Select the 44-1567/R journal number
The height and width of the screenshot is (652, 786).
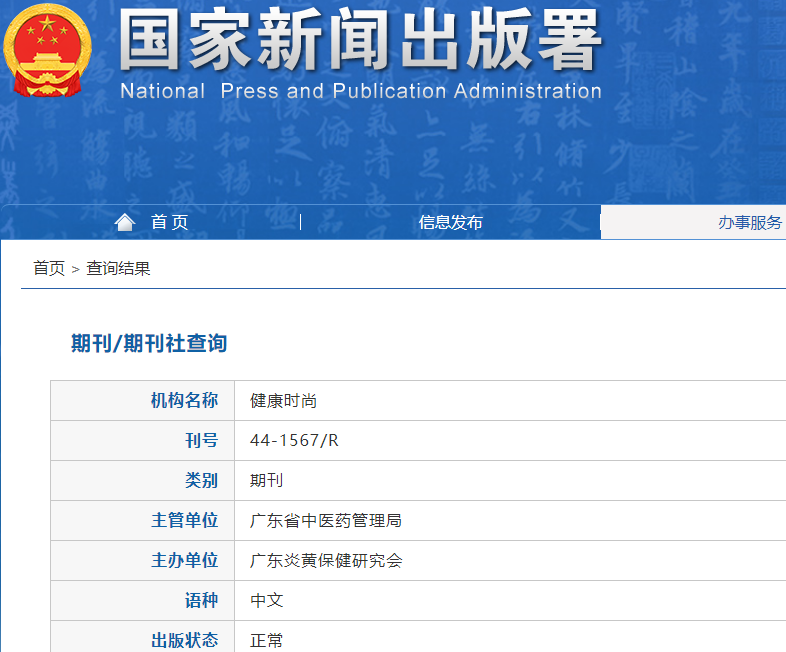coord(294,441)
